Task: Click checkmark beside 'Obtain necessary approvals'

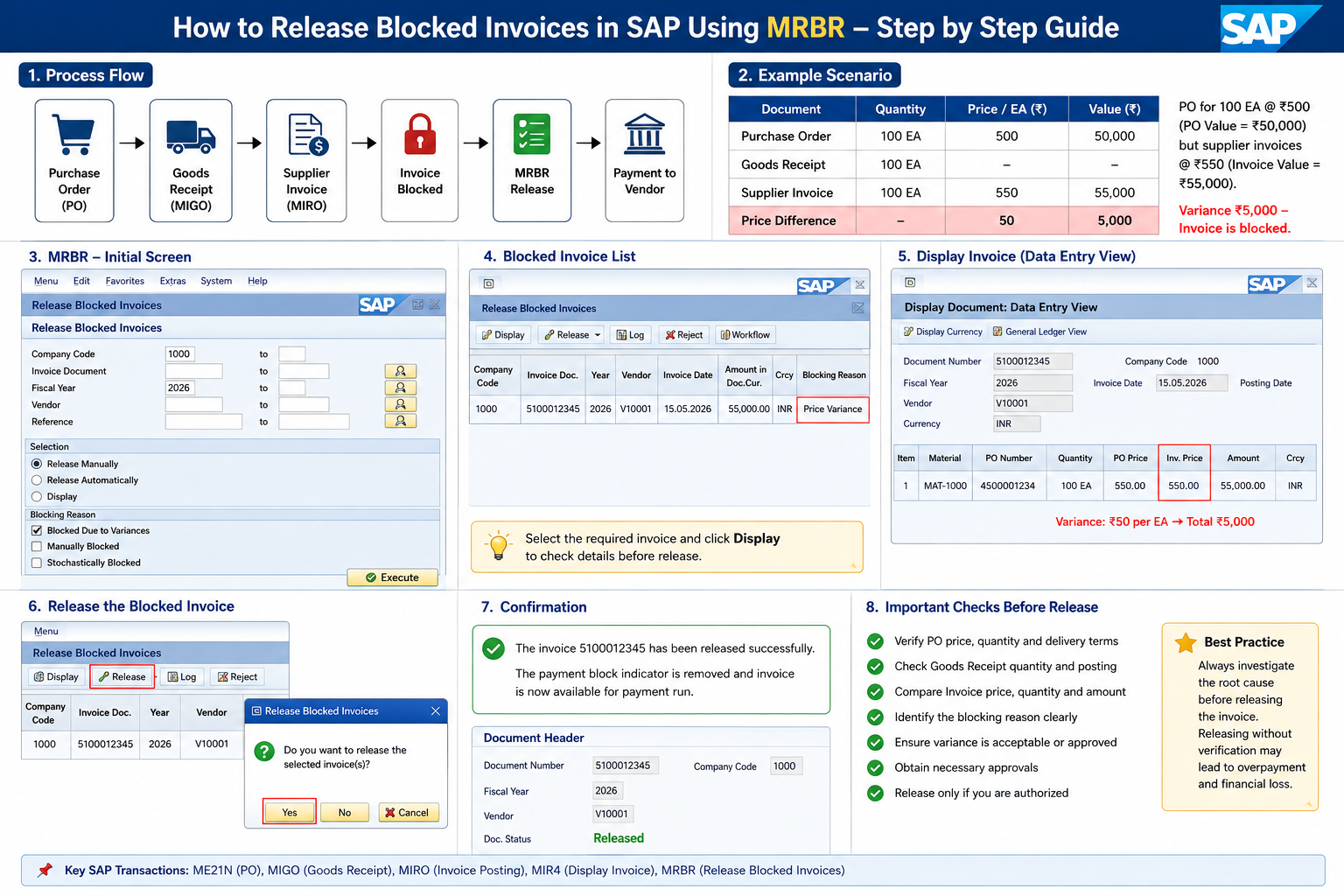Action: pos(875,767)
